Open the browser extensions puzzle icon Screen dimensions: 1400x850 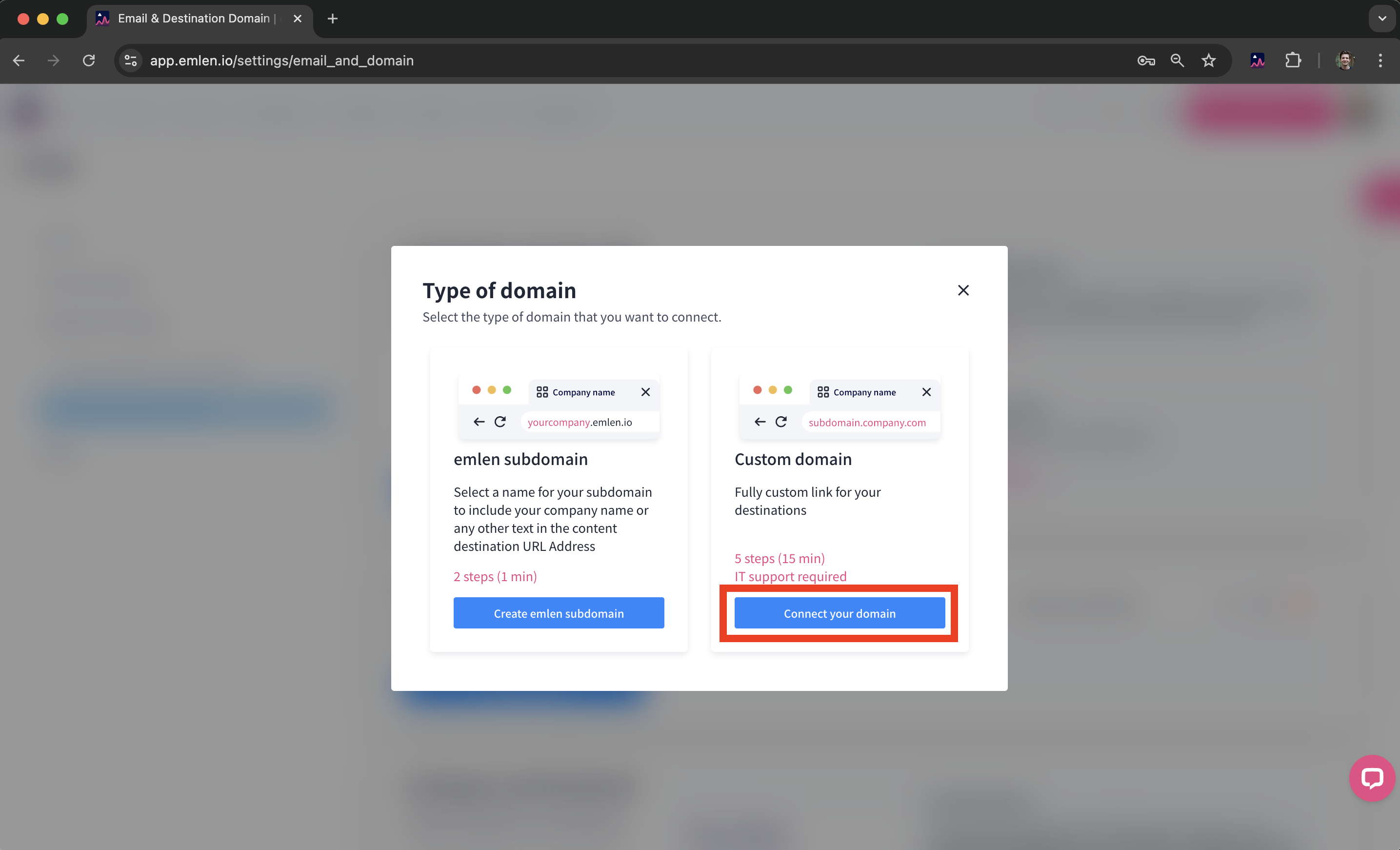click(x=1293, y=60)
